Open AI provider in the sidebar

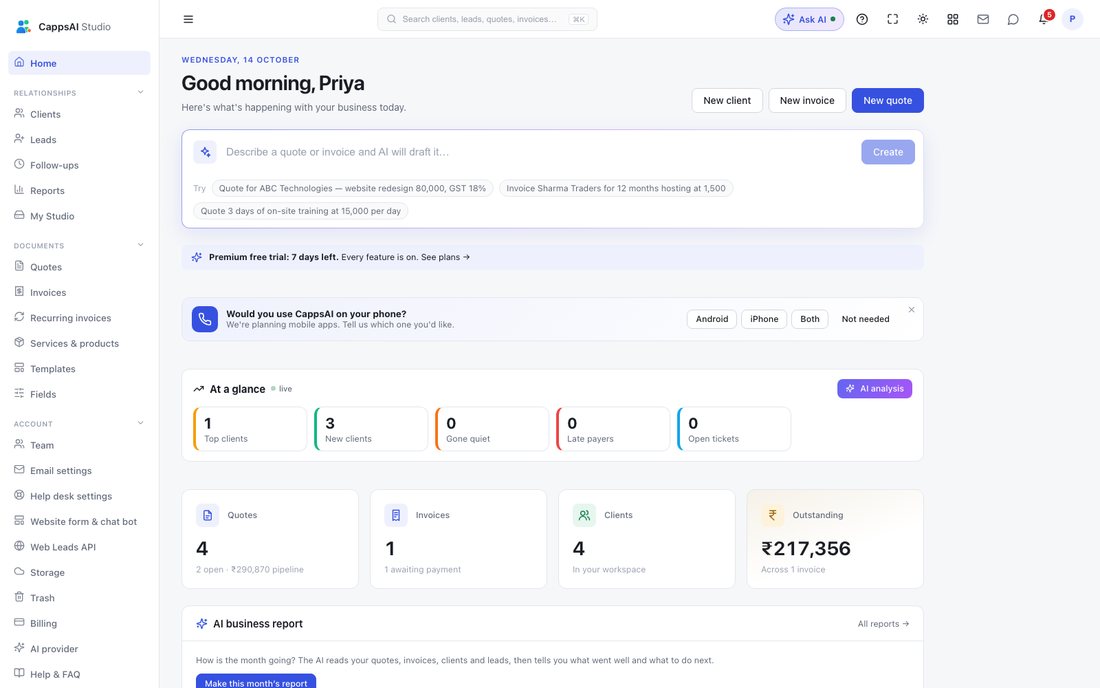click(x=79, y=649)
